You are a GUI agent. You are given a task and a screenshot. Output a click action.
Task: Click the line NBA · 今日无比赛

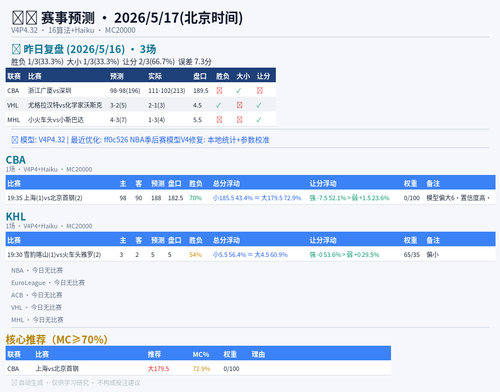(37, 270)
